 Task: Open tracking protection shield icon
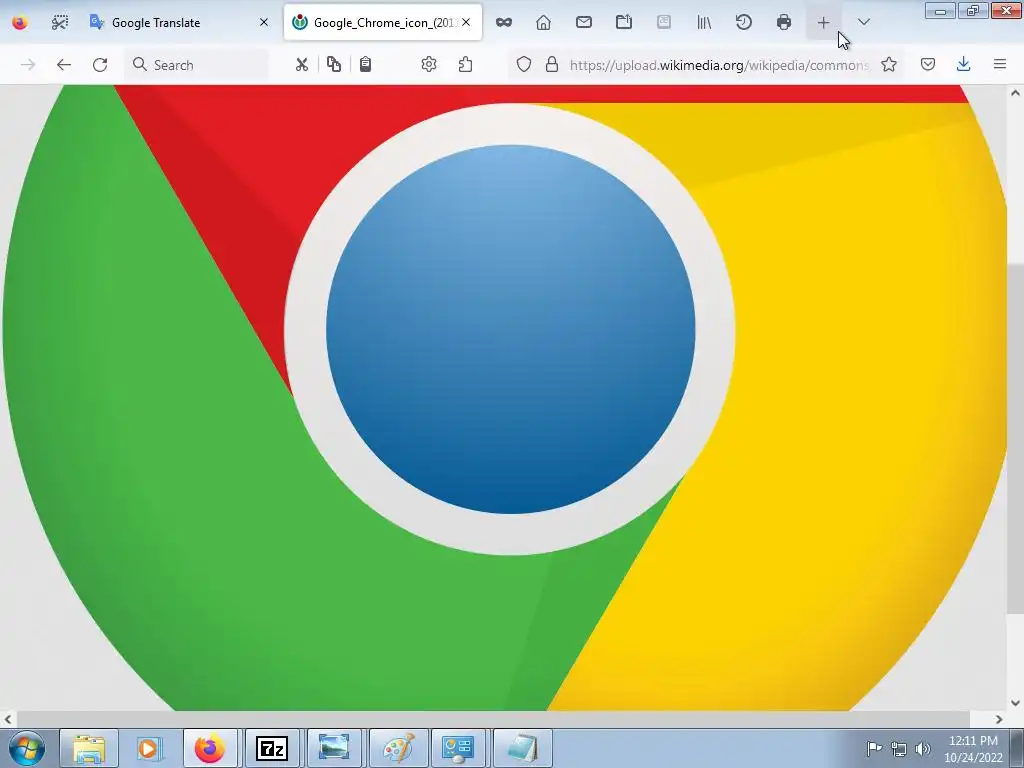pyautogui.click(x=524, y=65)
